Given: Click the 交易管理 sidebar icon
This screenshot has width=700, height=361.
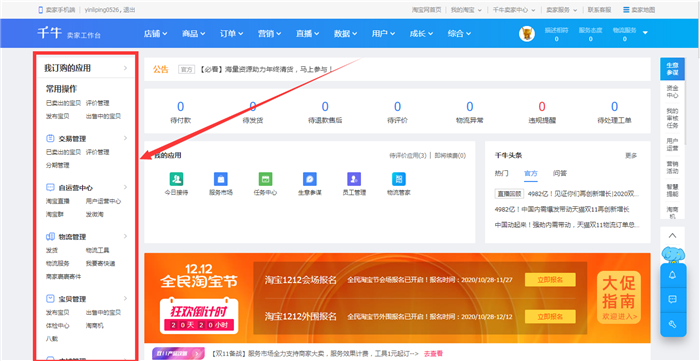Looking at the screenshot, I should tap(50, 138).
